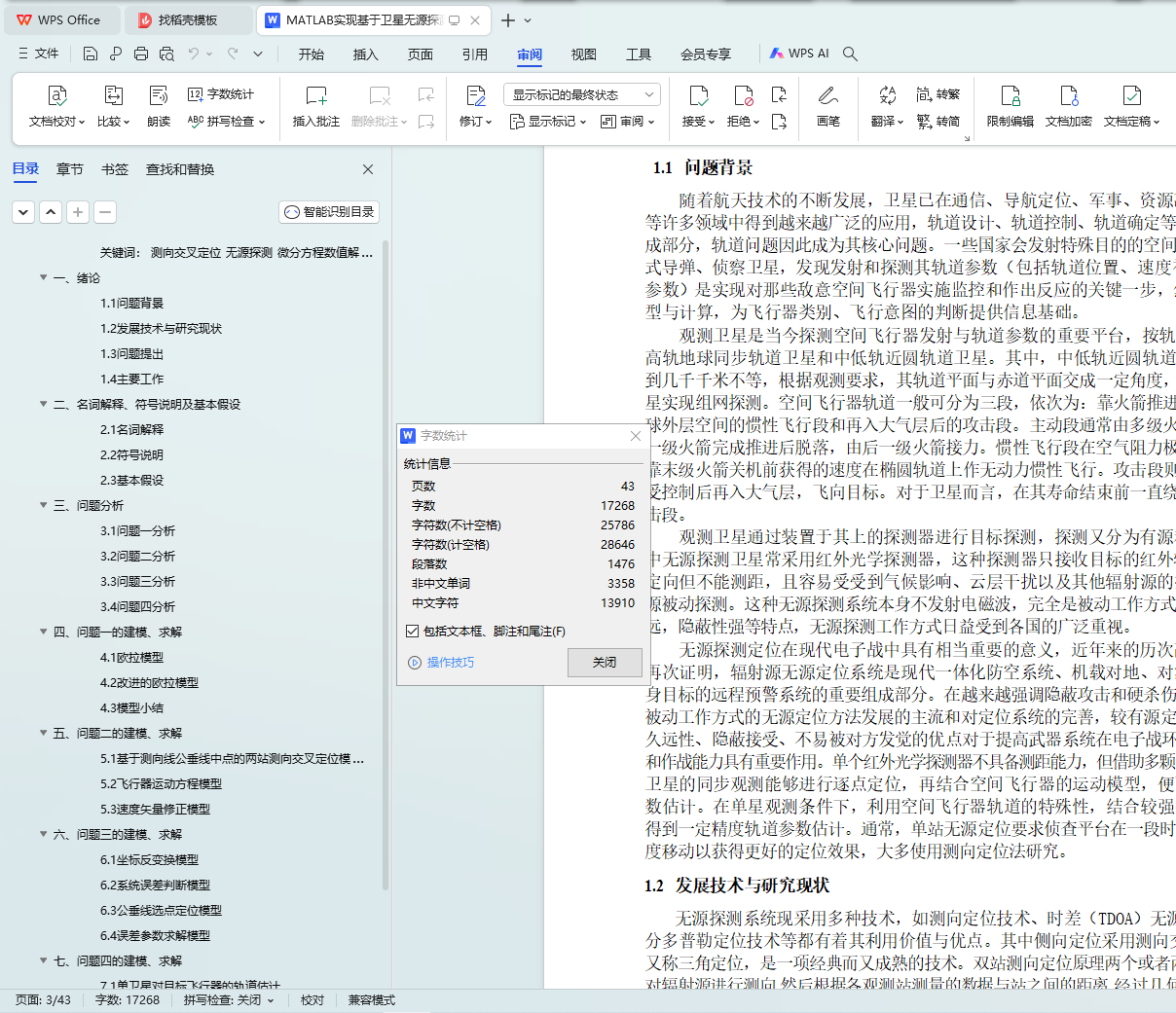Click 限制编辑 restrict editing icon
1176x1013 pixels.
click(1010, 96)
